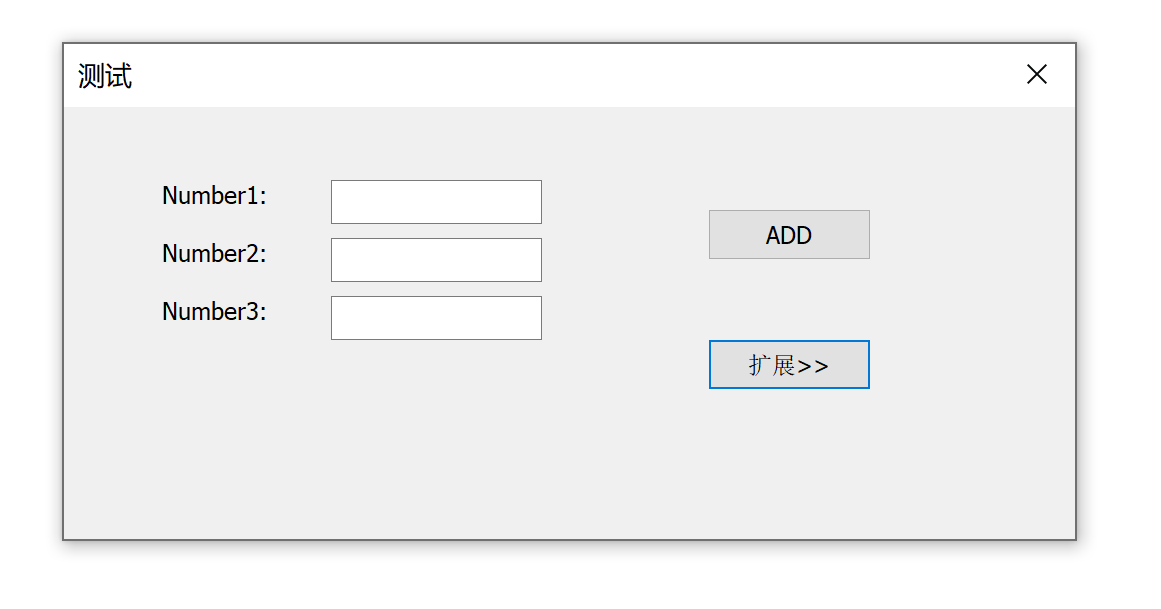Viewport: 1161px width, 609px height.
Task: Expand the dialog with 扩展>> button
Action: 789,365
